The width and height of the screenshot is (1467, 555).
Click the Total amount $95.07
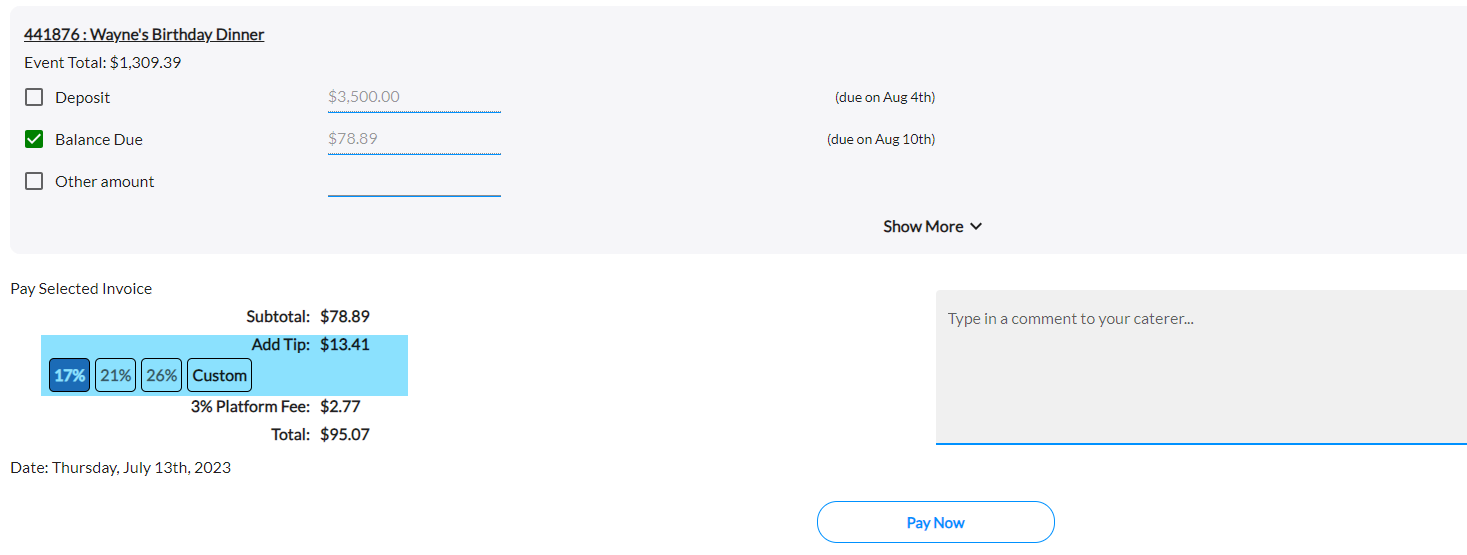pos(345,435)
